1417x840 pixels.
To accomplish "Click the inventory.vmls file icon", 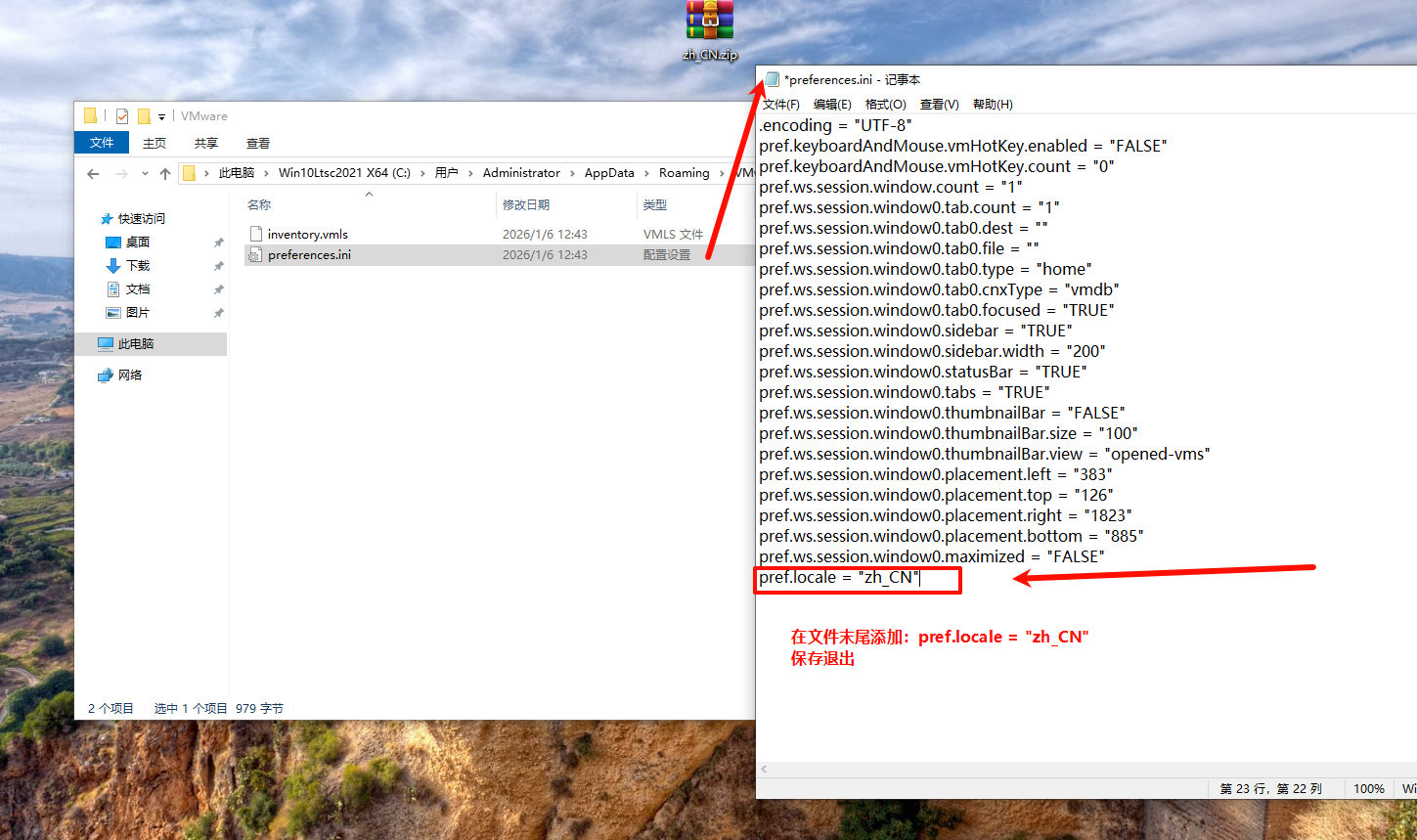I will tap(256, 235).
